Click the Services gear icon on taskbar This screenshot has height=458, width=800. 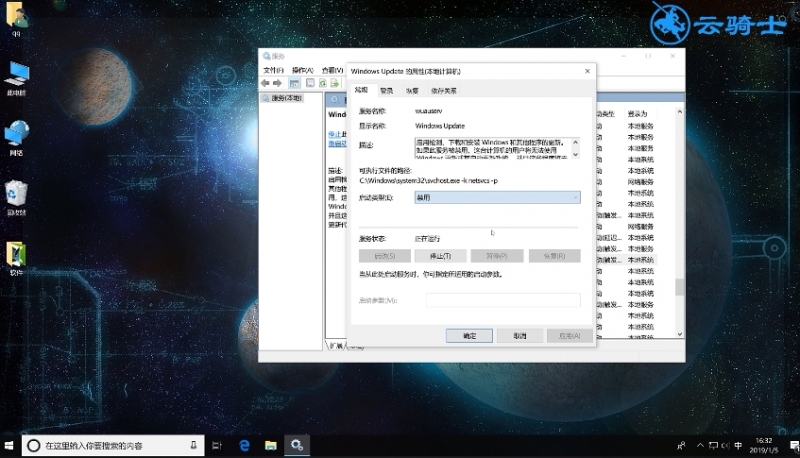coord(297,446)
